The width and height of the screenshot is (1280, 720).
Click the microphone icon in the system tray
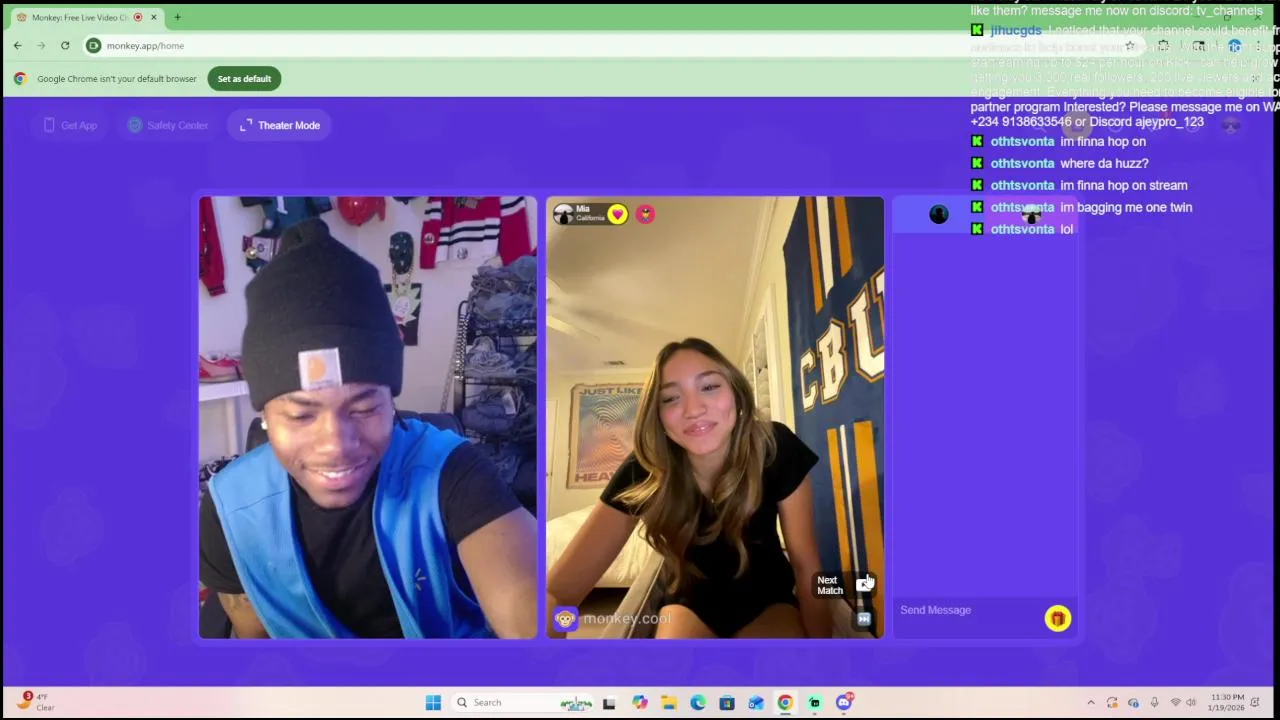pos(1154,702)
